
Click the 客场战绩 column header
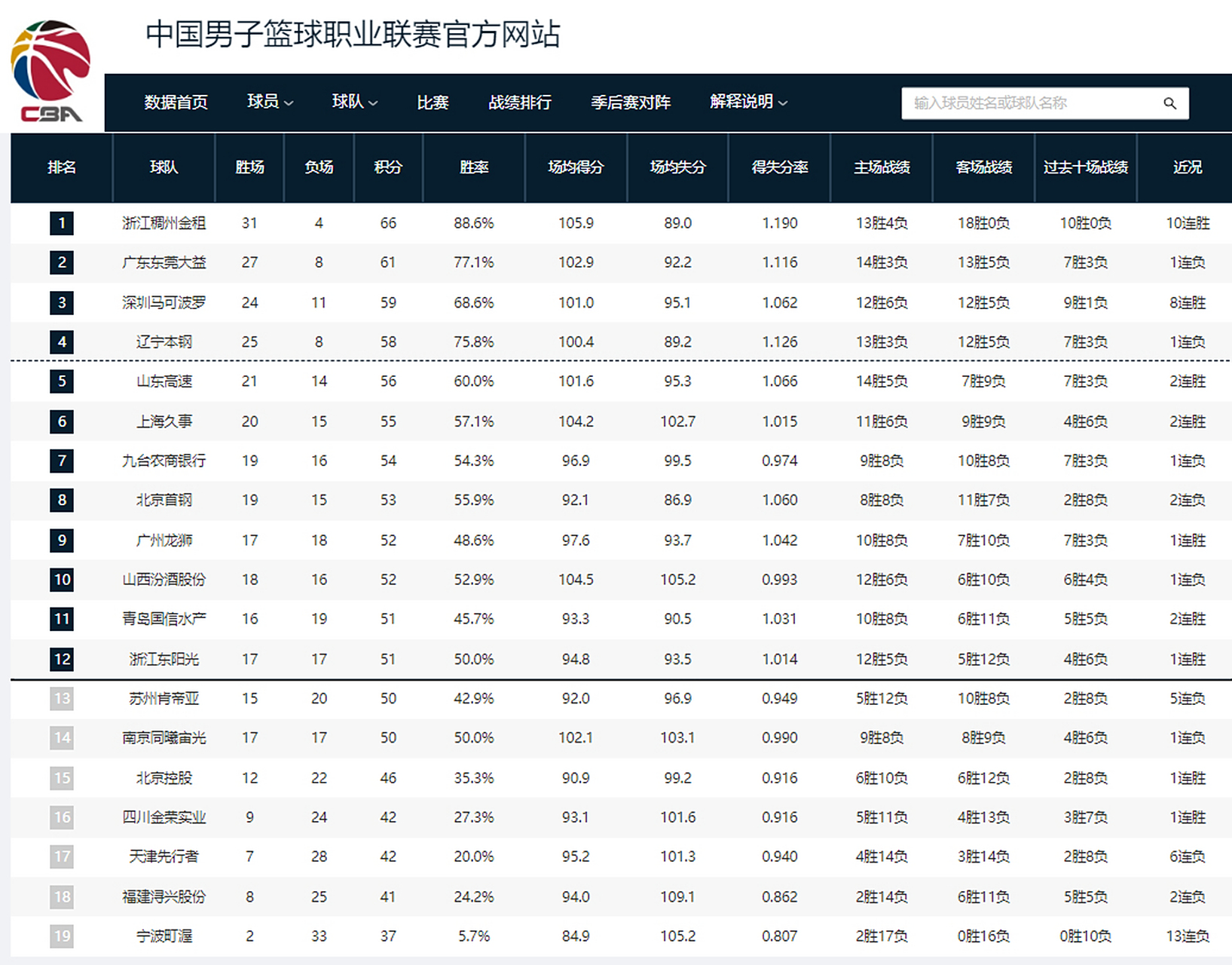(x=984, y=167)
